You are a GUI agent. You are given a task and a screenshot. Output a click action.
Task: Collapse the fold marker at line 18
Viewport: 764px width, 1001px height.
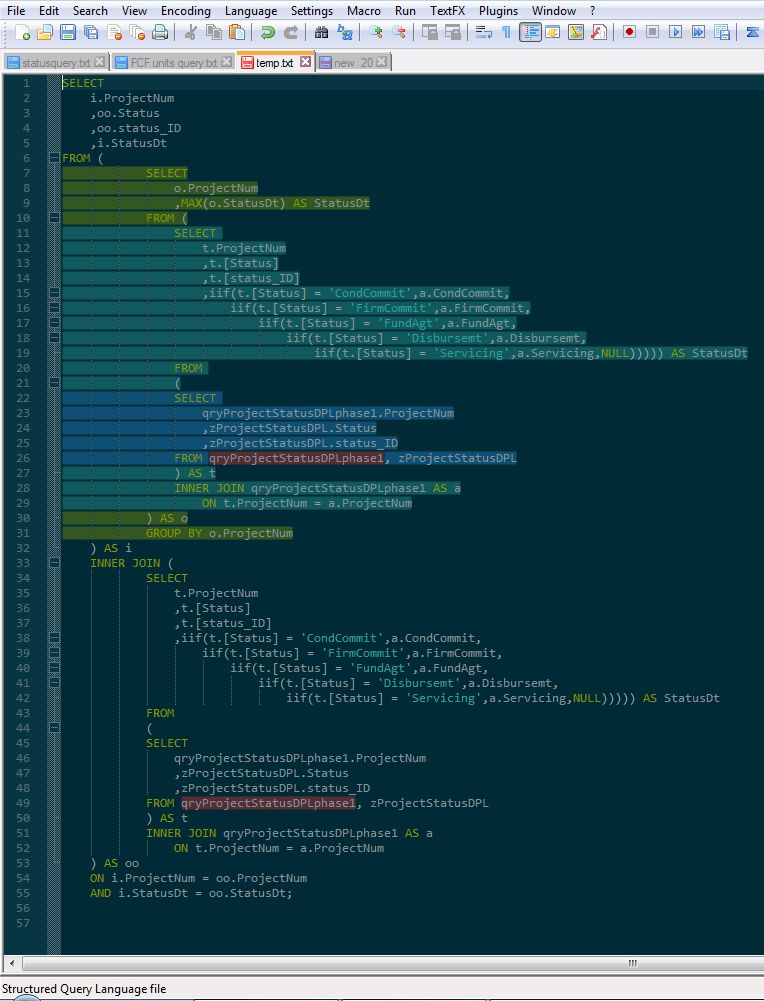point(54,338)
